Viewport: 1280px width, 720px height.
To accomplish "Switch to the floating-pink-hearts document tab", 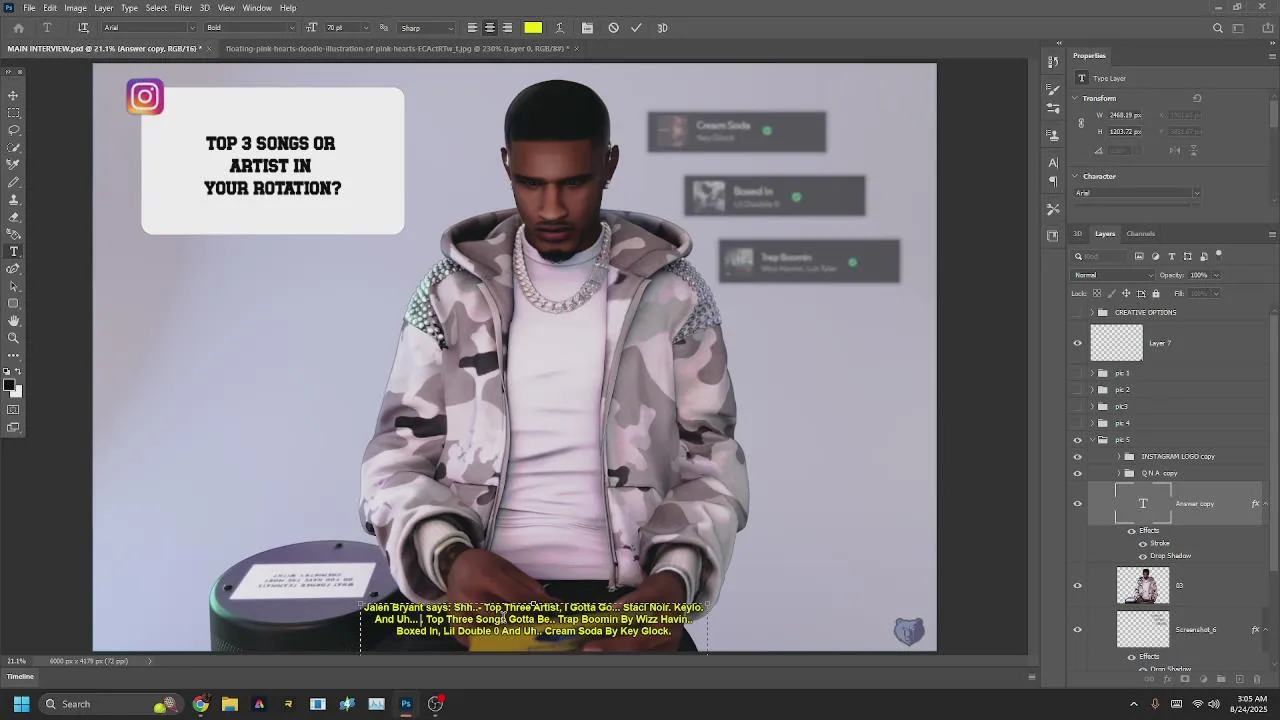I will pos(397,48).
